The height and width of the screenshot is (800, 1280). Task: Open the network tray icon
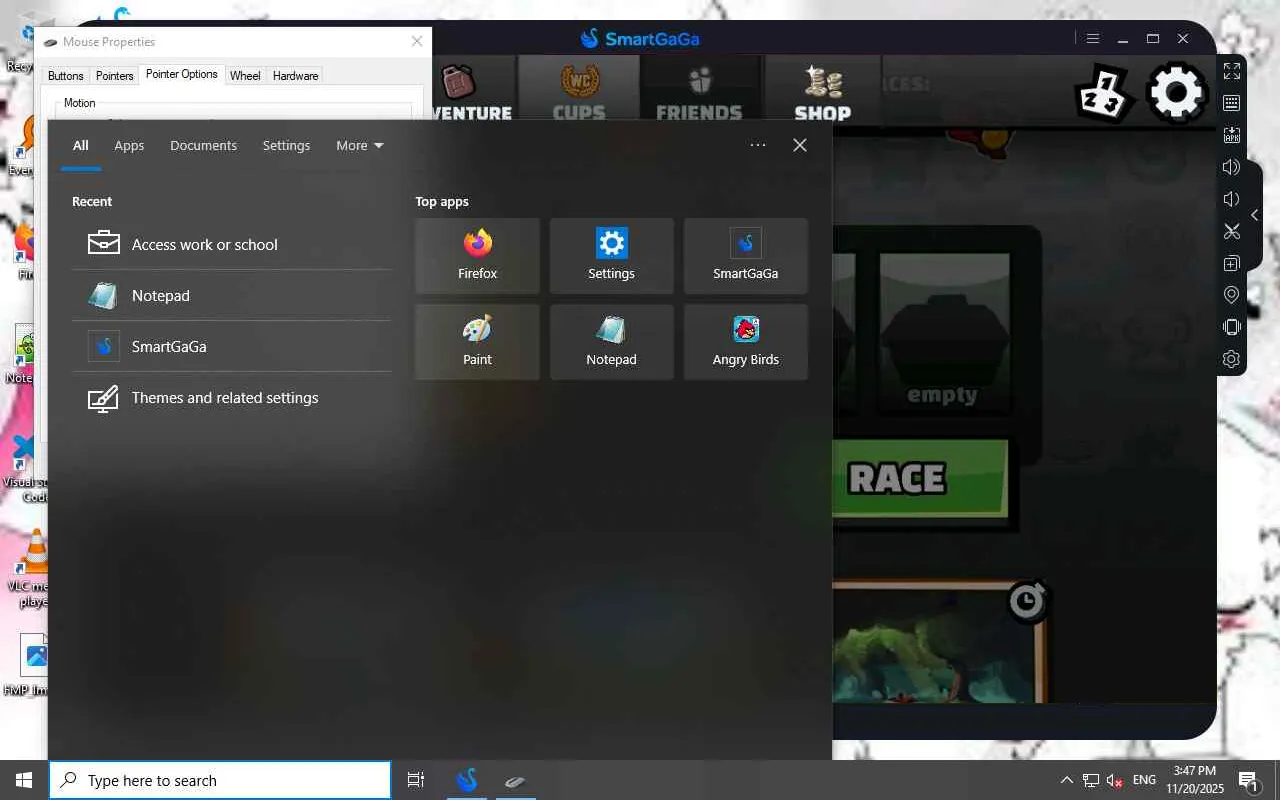[x=1091, y=780]
